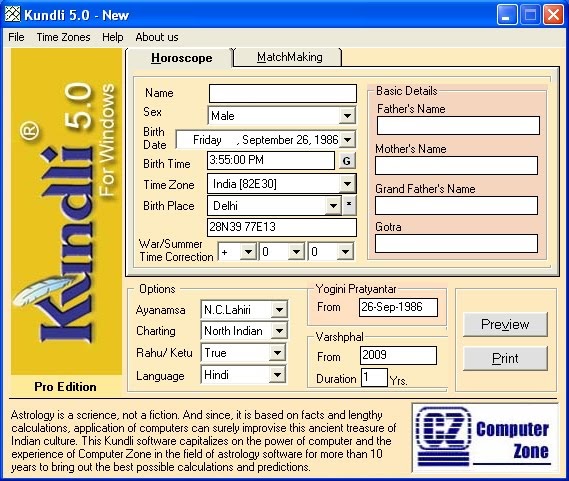Click the month September in Birth Date
The width and height of the screenshot is (569, 481).
click(268, 140)
